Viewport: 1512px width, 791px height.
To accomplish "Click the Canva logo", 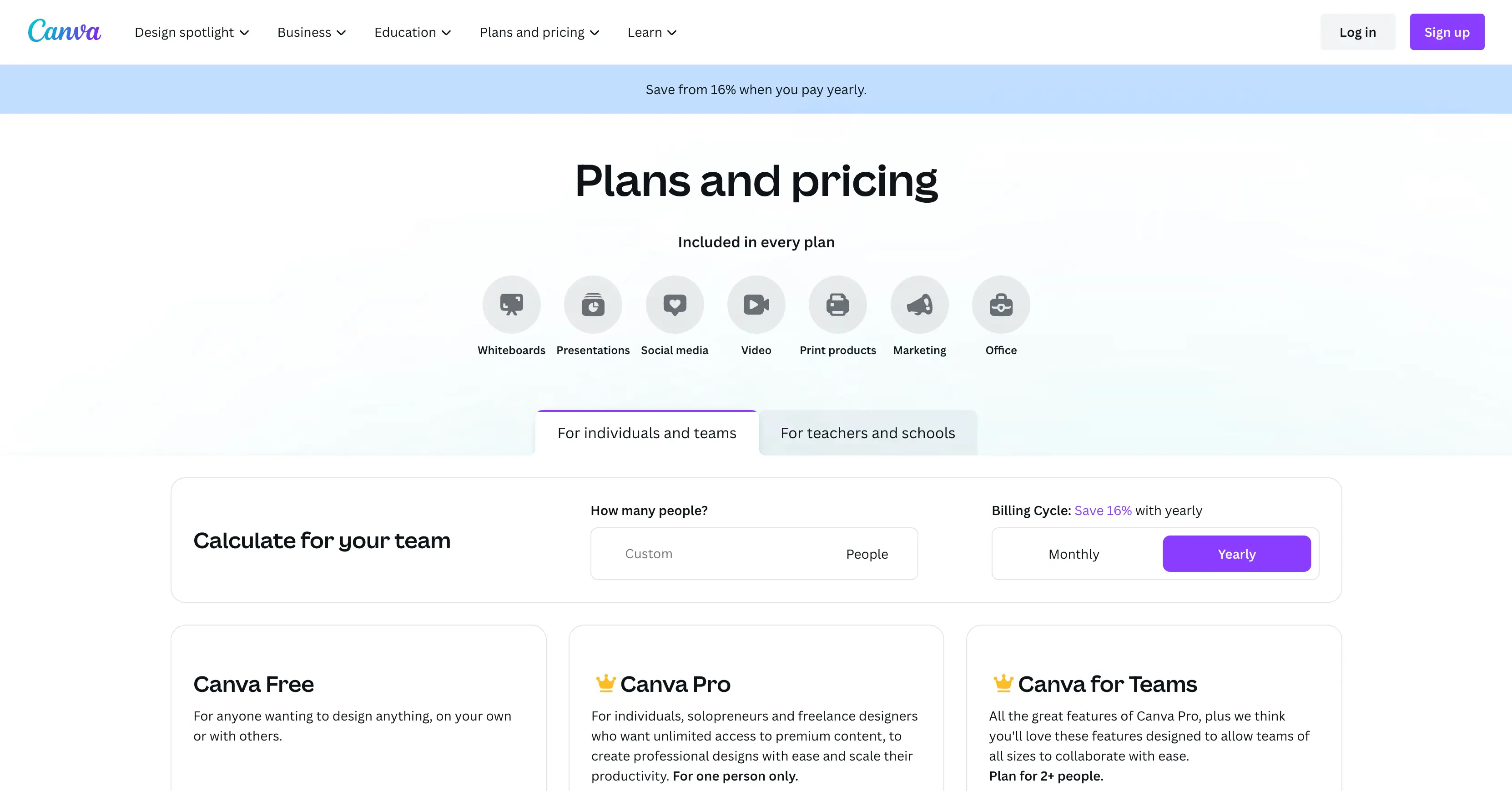I will pyautogui.click(x=64, y=31).
